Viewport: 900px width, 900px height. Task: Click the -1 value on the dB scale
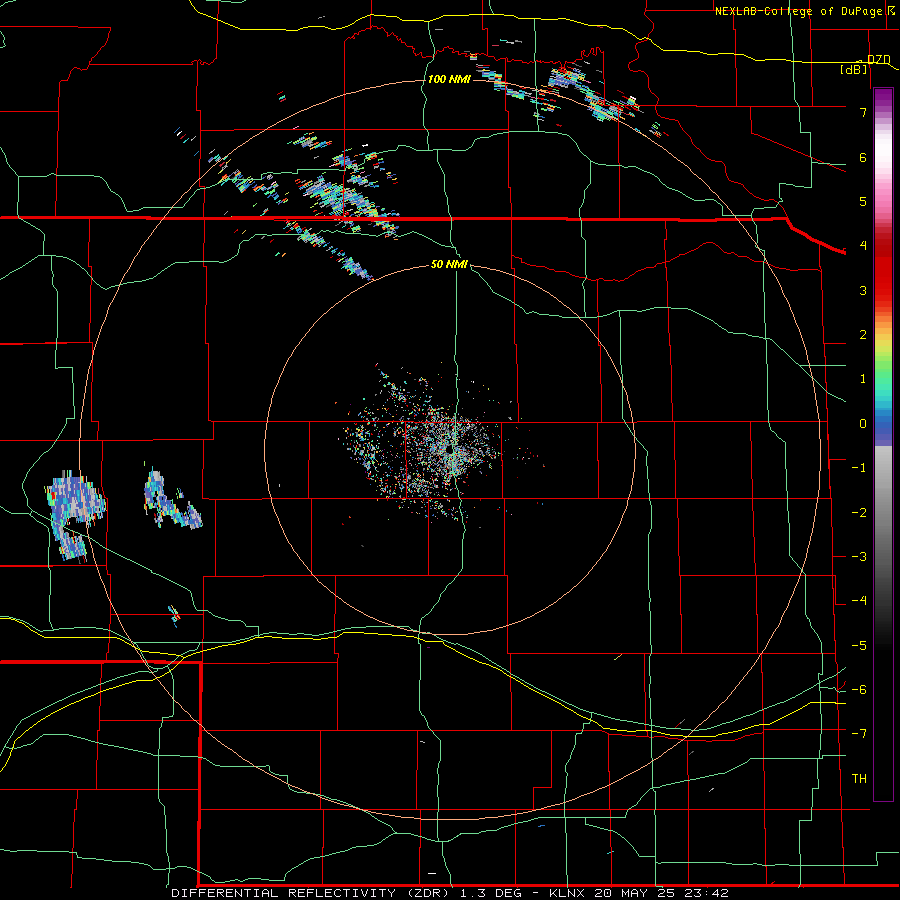coord(859,468)
